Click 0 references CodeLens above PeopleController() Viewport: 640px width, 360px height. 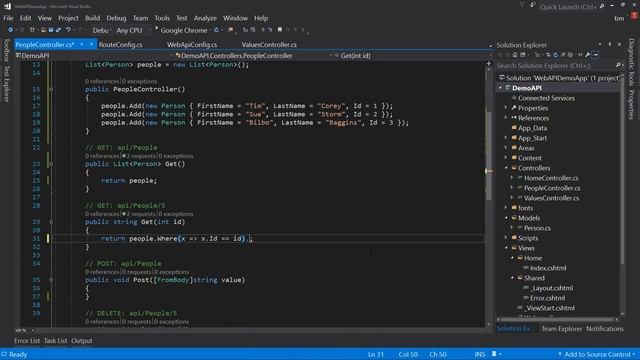pos(102,81)
